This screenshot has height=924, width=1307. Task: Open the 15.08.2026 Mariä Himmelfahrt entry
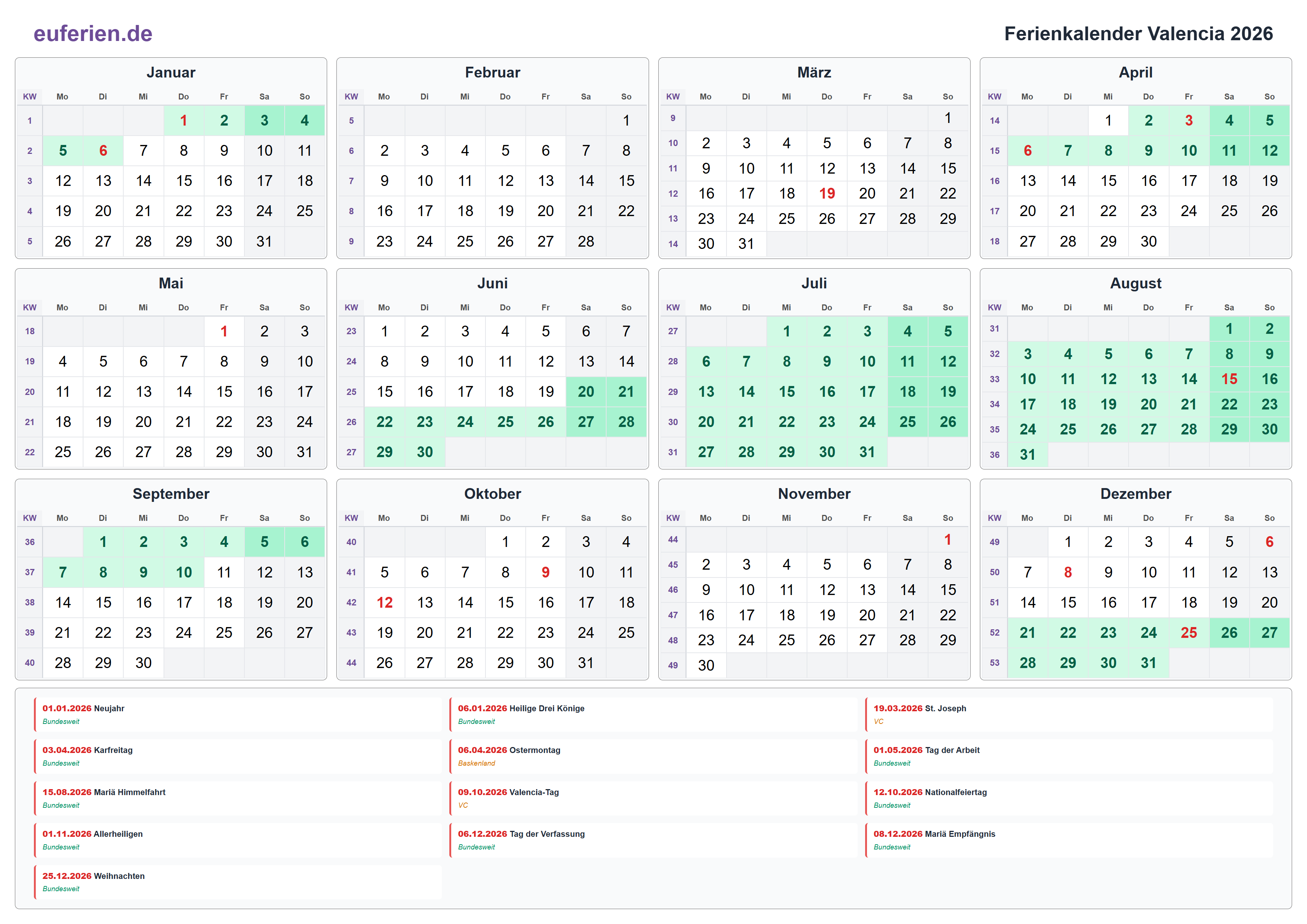(238, 798)
